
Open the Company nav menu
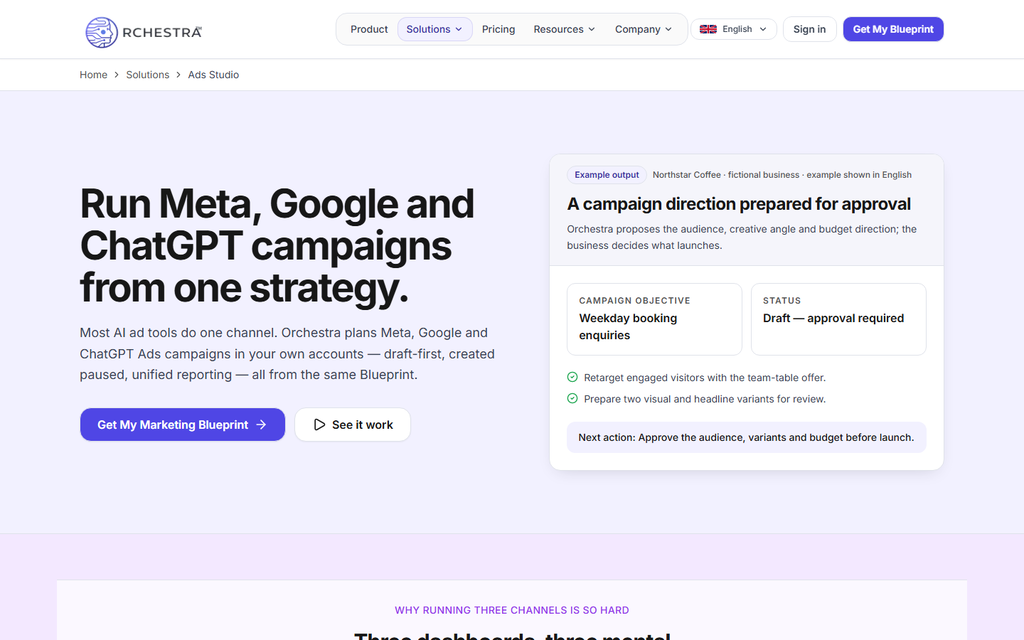(643, 29)
